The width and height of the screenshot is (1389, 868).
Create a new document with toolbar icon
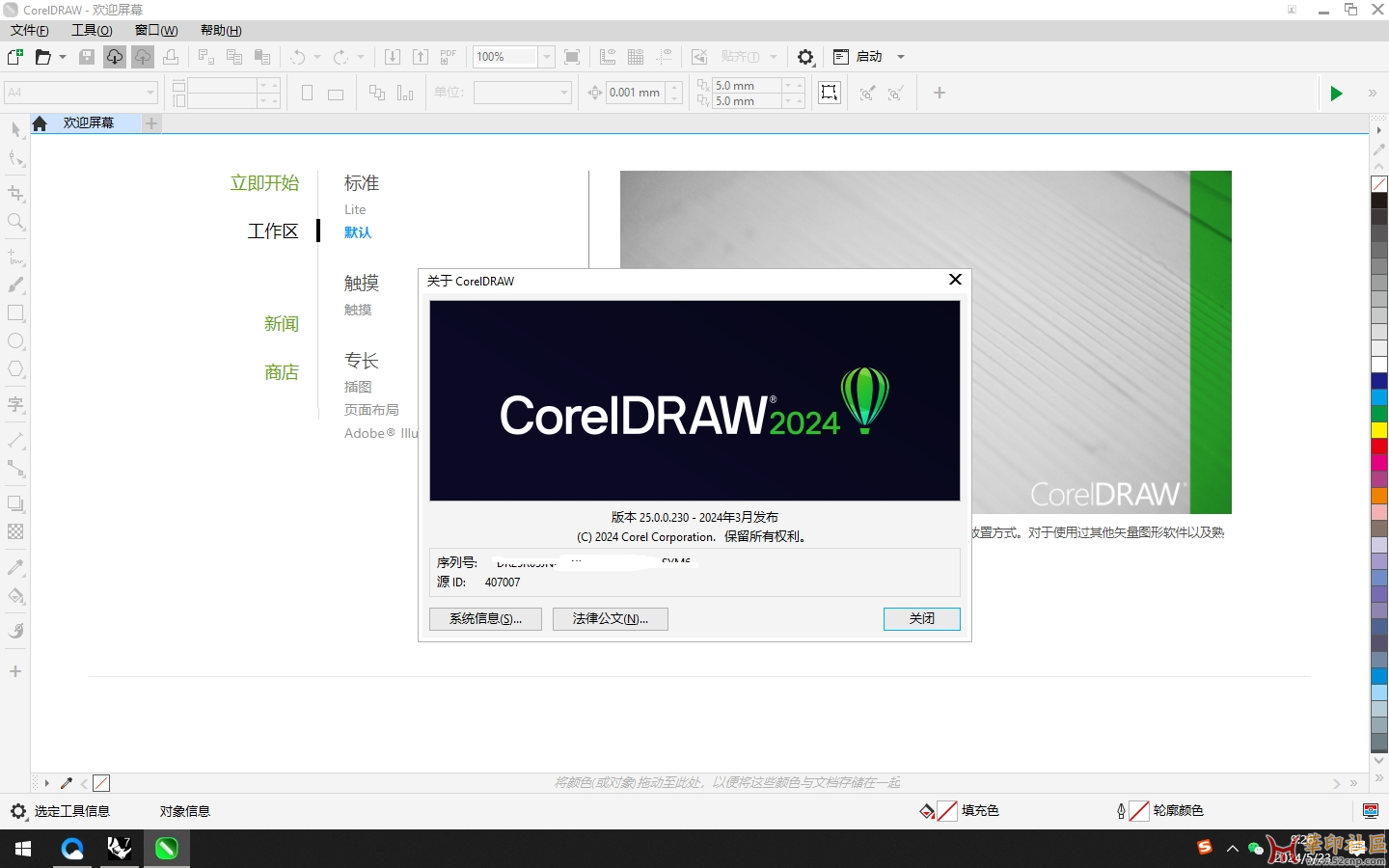pyautogui.click(x=15, y=57)
